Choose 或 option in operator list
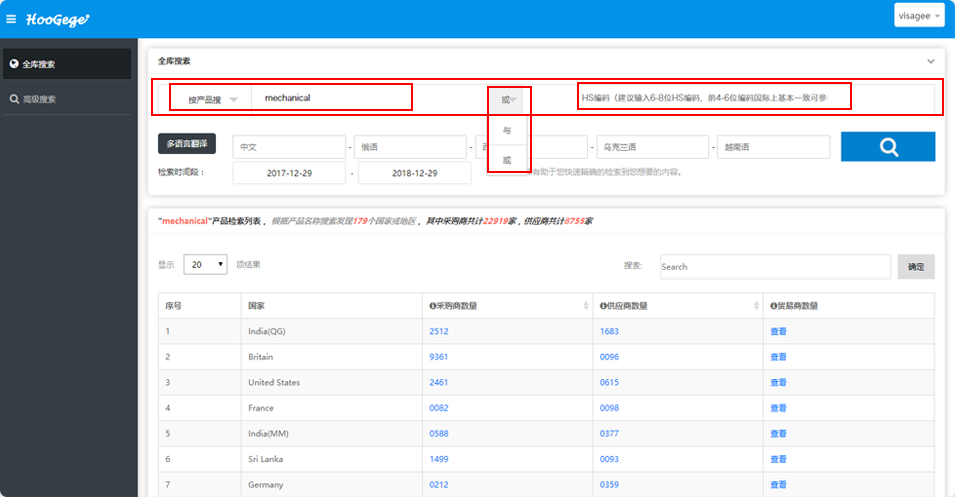The width and height of the screenshot is (955, 497). [507, 160]
